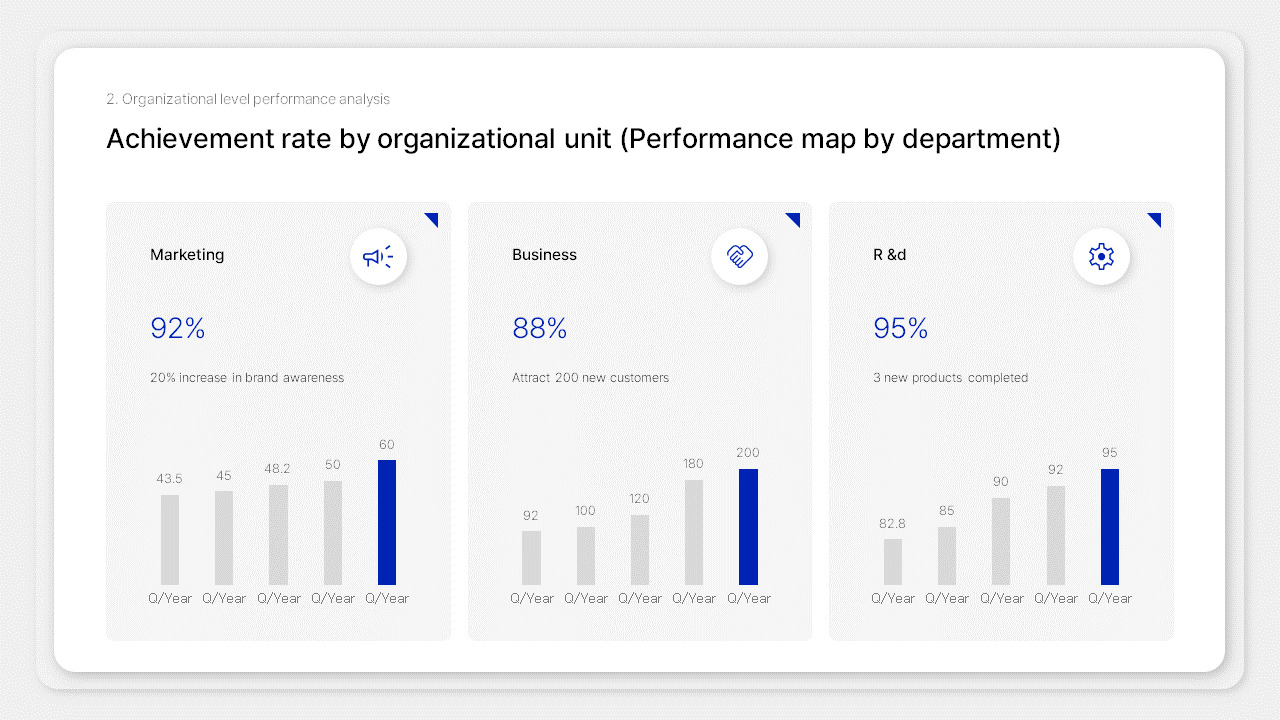Screen dimensions: 1280x720
Task: Click the section label numbered 2 above the title
Action: [x=247, y=99]
